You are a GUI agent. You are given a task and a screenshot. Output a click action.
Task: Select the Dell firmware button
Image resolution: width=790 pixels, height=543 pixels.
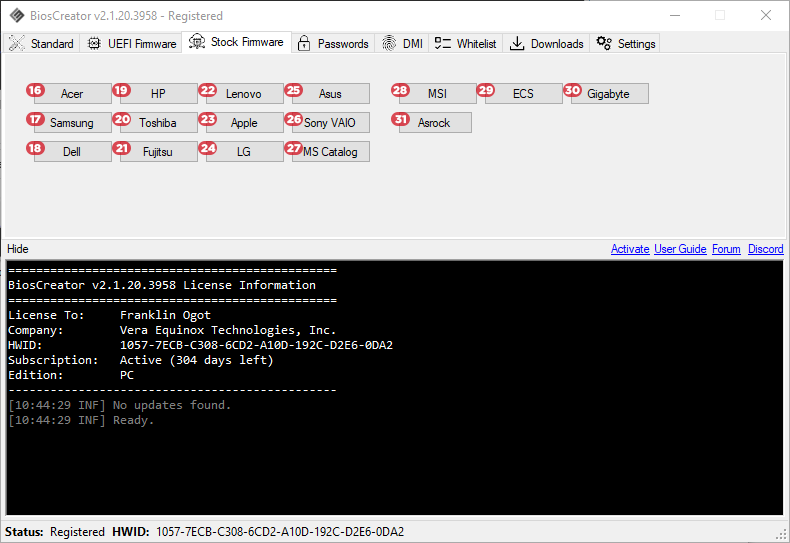pyautogui.click(x=73, y=152)
